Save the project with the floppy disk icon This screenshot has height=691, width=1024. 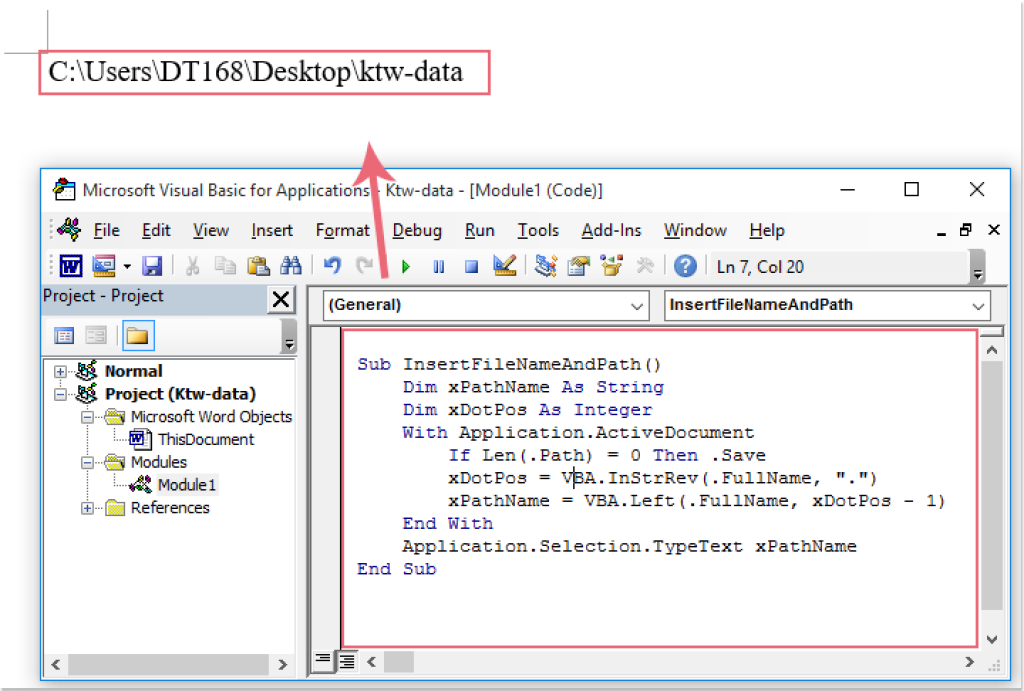click(152, 267)
